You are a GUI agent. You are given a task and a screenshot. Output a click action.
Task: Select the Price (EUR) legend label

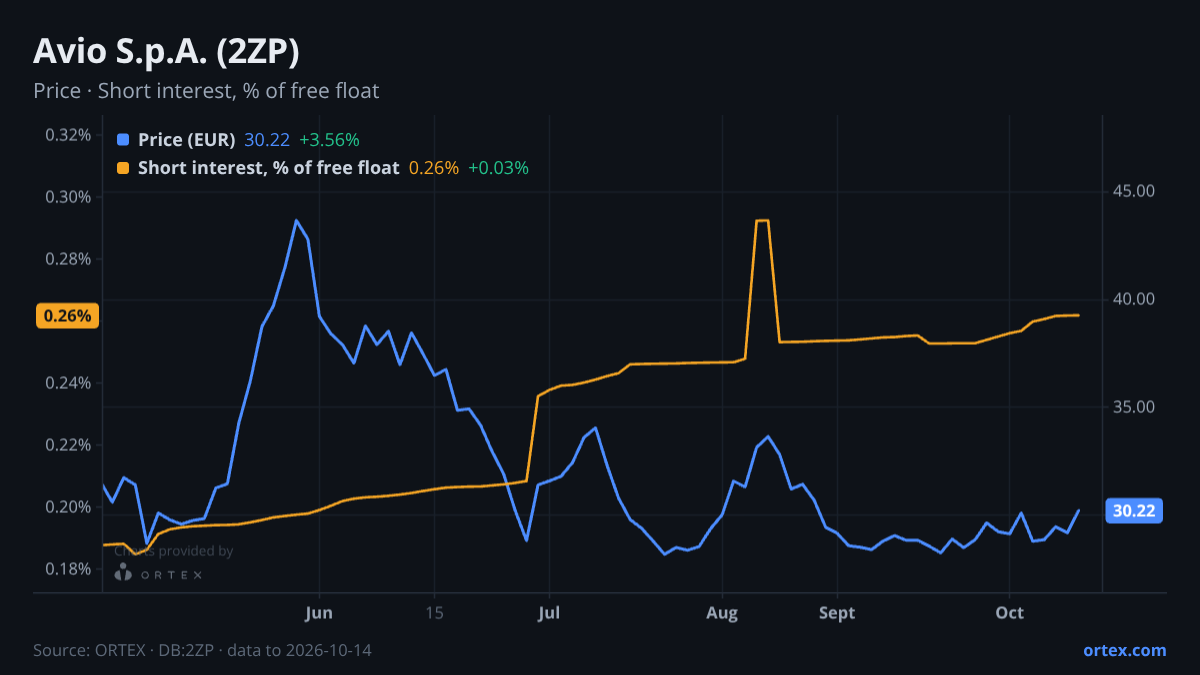click(187, 140)
